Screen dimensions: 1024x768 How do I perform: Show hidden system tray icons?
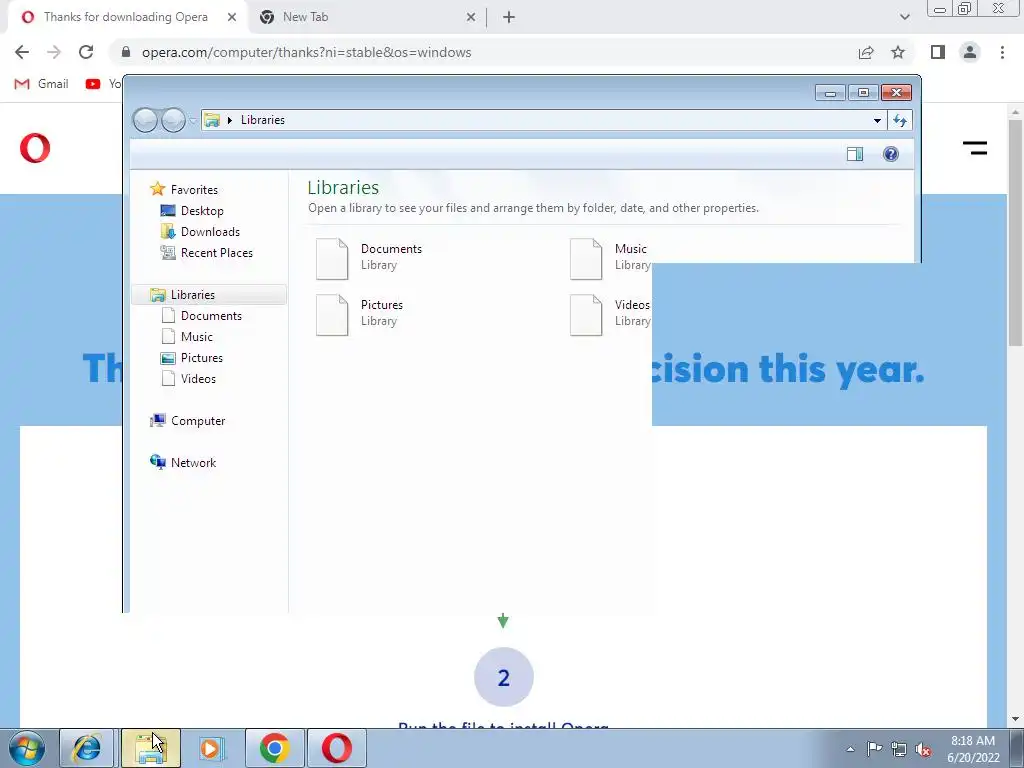[850, 749]
